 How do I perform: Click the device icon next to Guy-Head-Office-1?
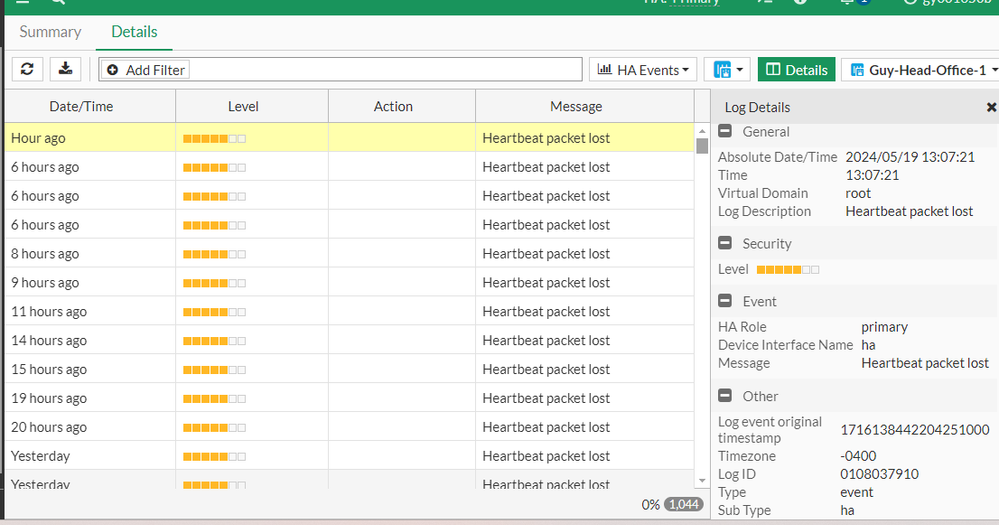click(857, 70)
